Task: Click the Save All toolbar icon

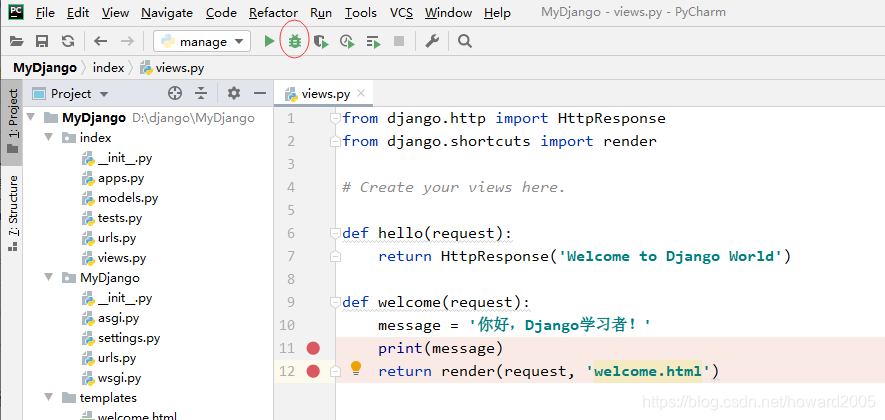Action: click(42, 41)
